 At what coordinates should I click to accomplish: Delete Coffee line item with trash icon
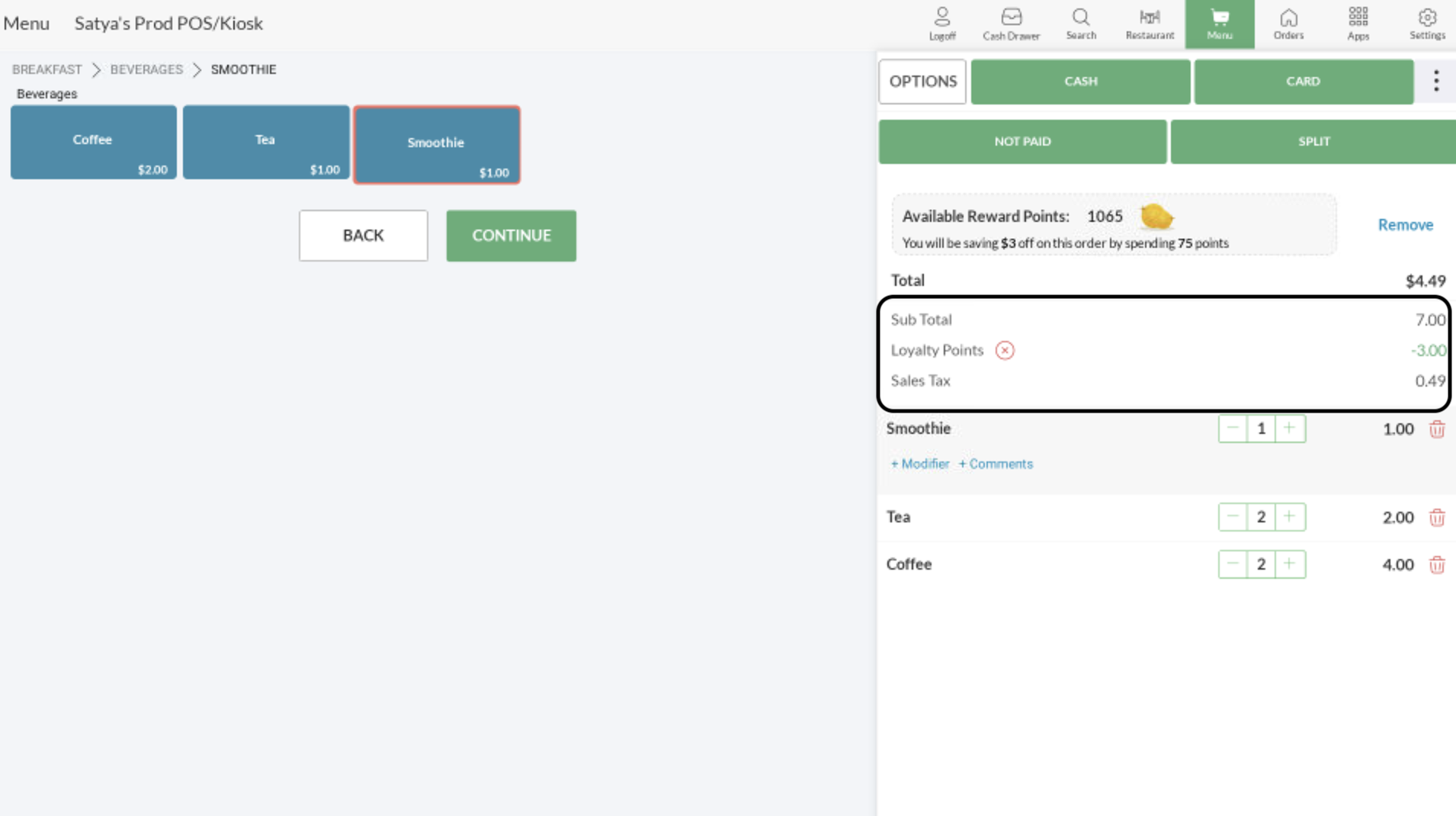1437,565
